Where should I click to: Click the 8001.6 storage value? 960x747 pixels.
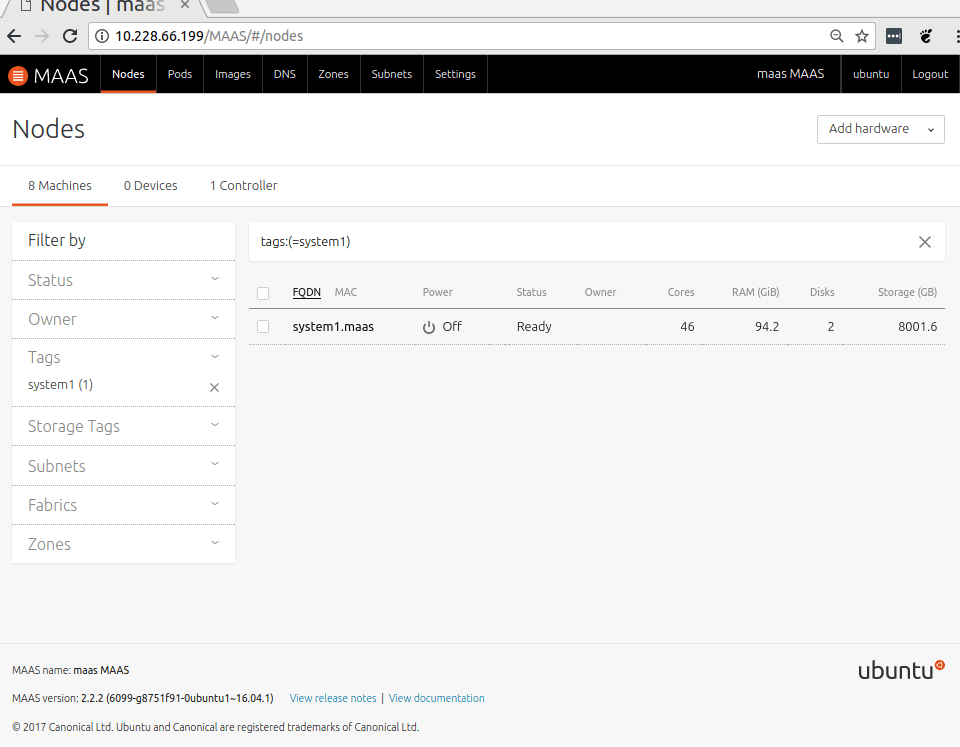pyautogui.click(x=918, y=327)
